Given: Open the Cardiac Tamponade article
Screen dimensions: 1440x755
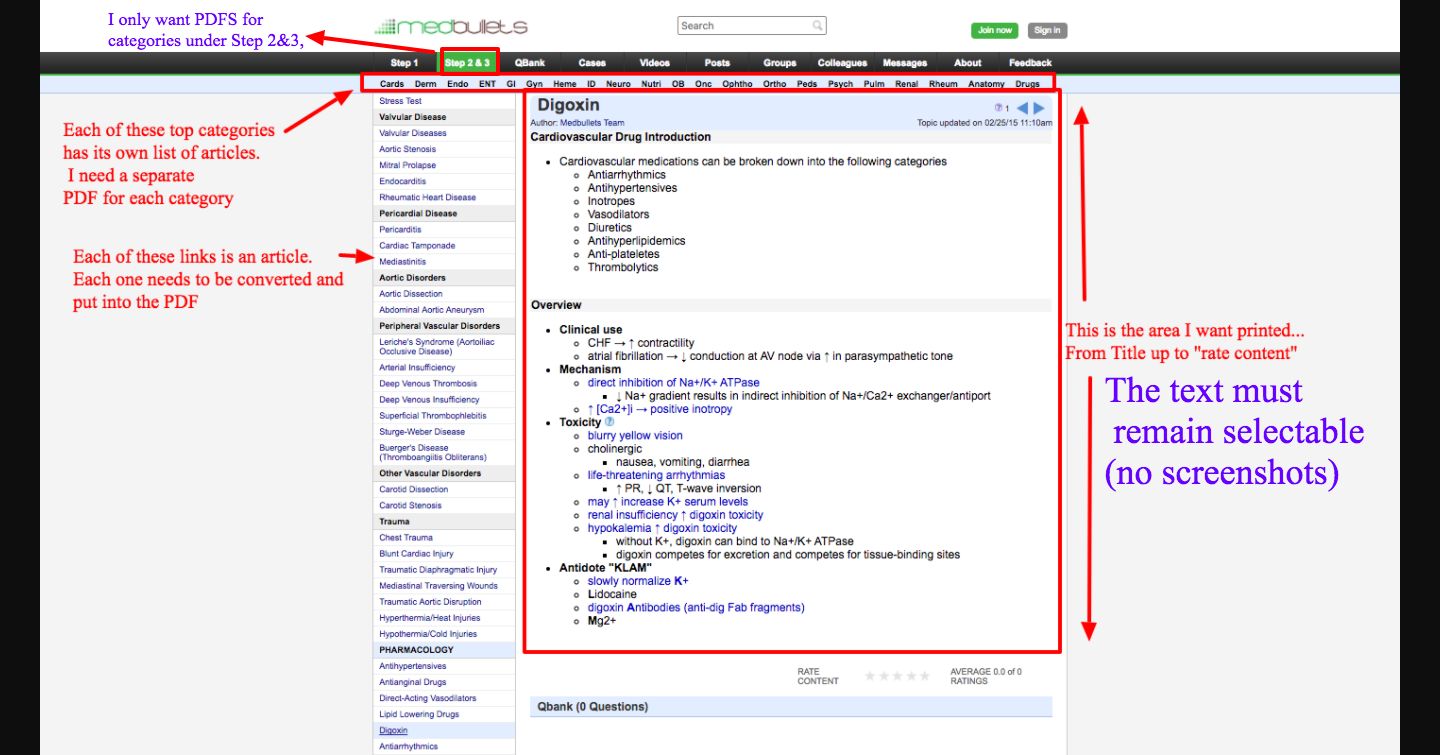Looking at the screenshot, I should click(x=417, y=245).
